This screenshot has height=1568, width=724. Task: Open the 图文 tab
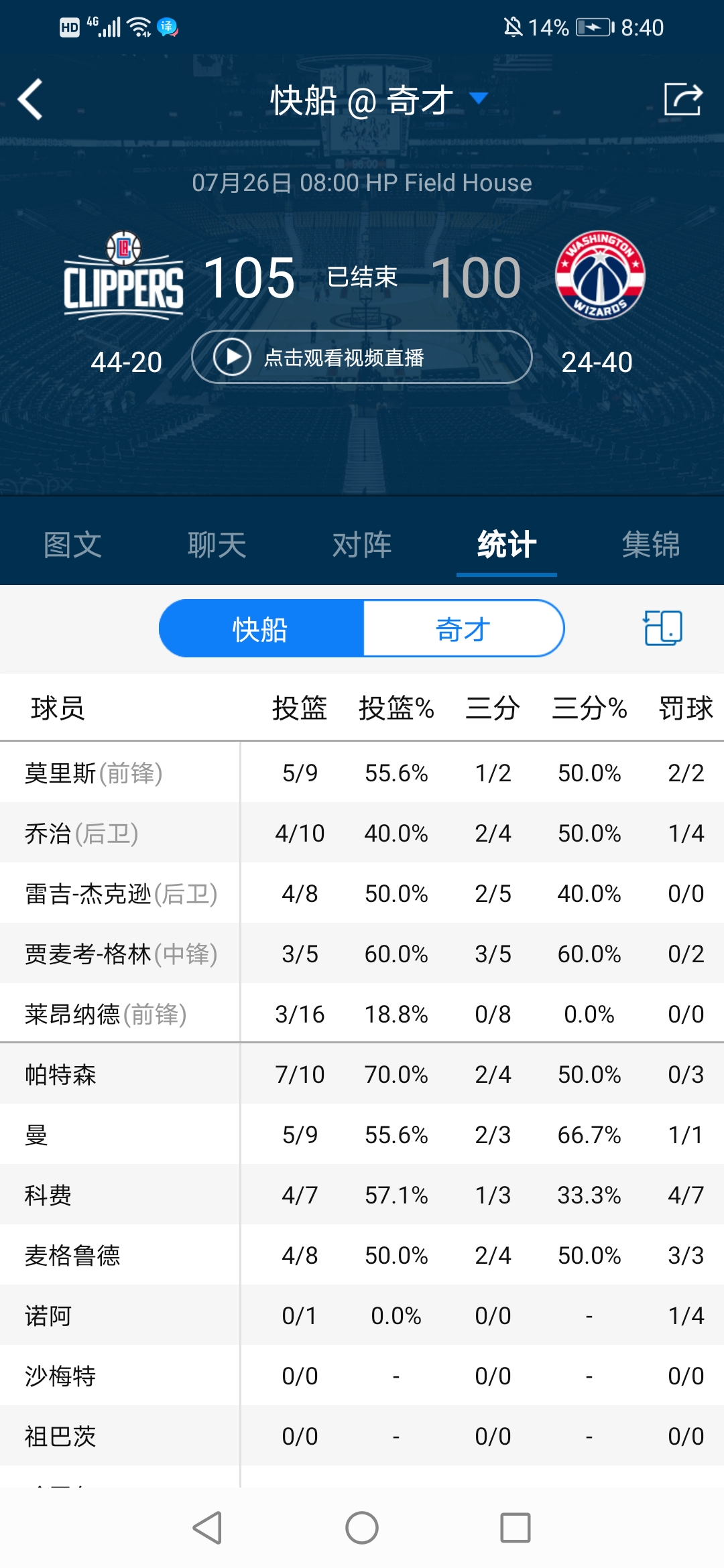(x=72, y=545)
